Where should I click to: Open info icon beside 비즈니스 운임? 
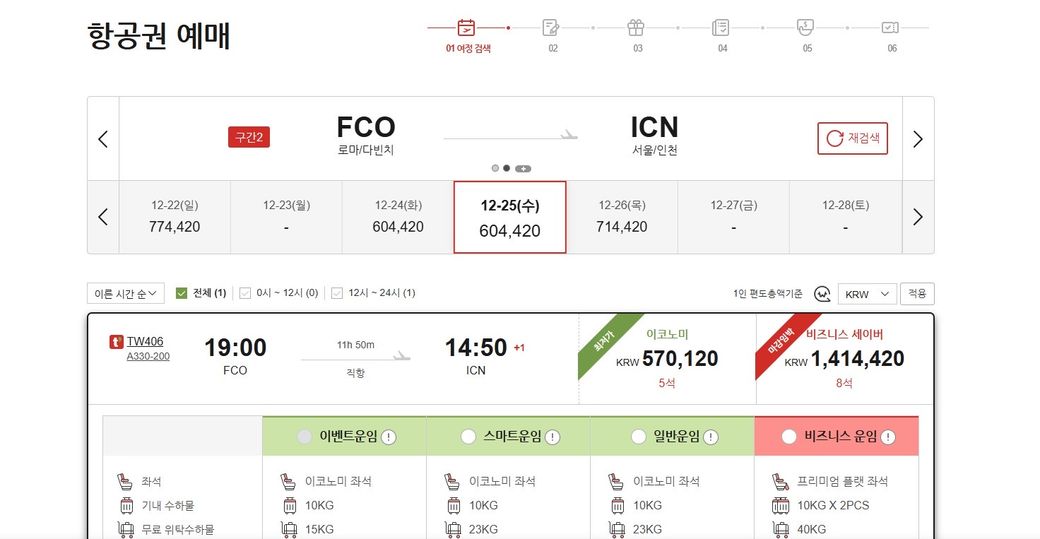(889, 437)
